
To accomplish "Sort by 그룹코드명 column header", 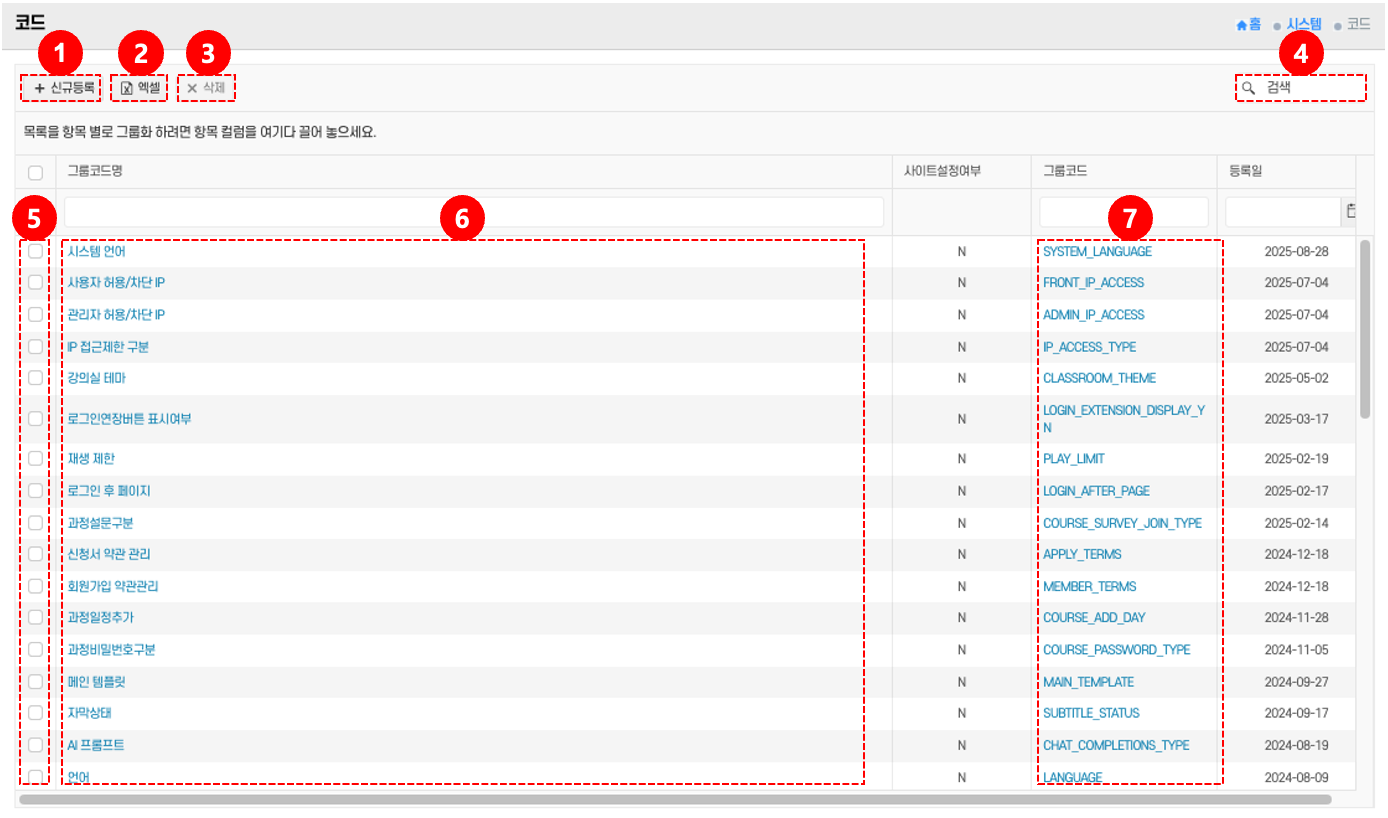I will pos(94,171).
